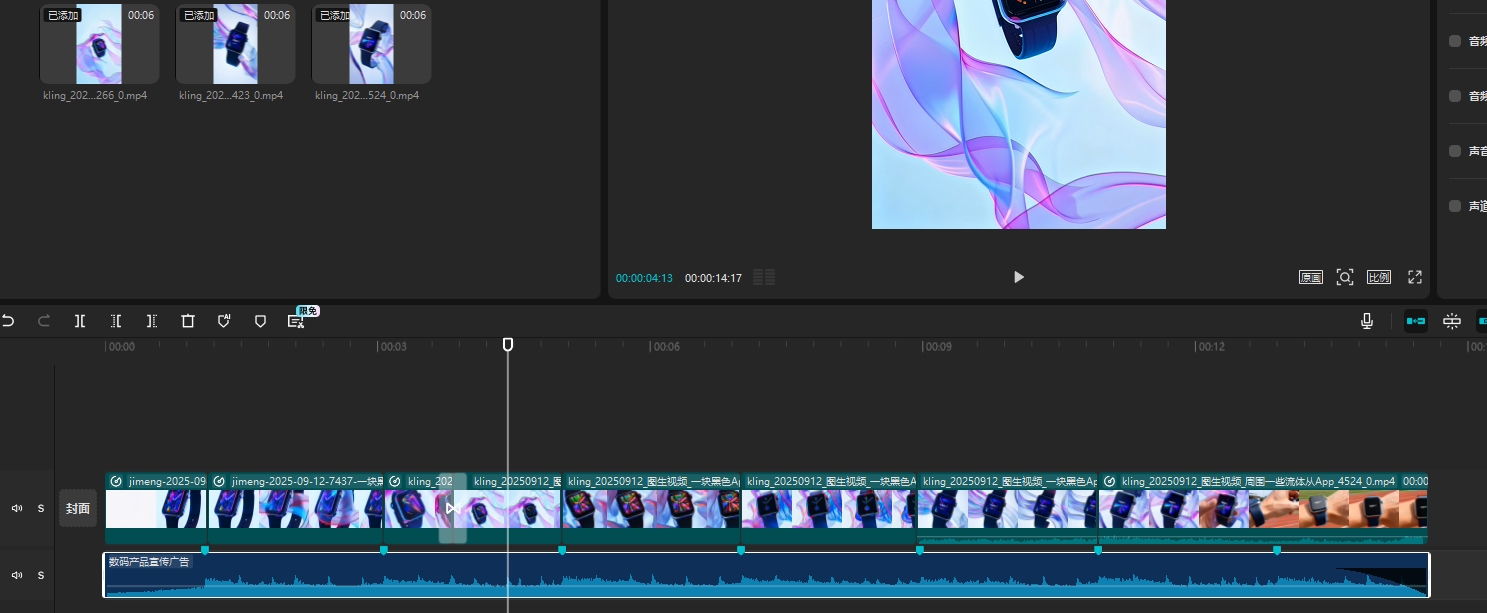This screenshot has width=1487, height=613.
Task: Select the transition icon between timeline clips
Action: 452,508
